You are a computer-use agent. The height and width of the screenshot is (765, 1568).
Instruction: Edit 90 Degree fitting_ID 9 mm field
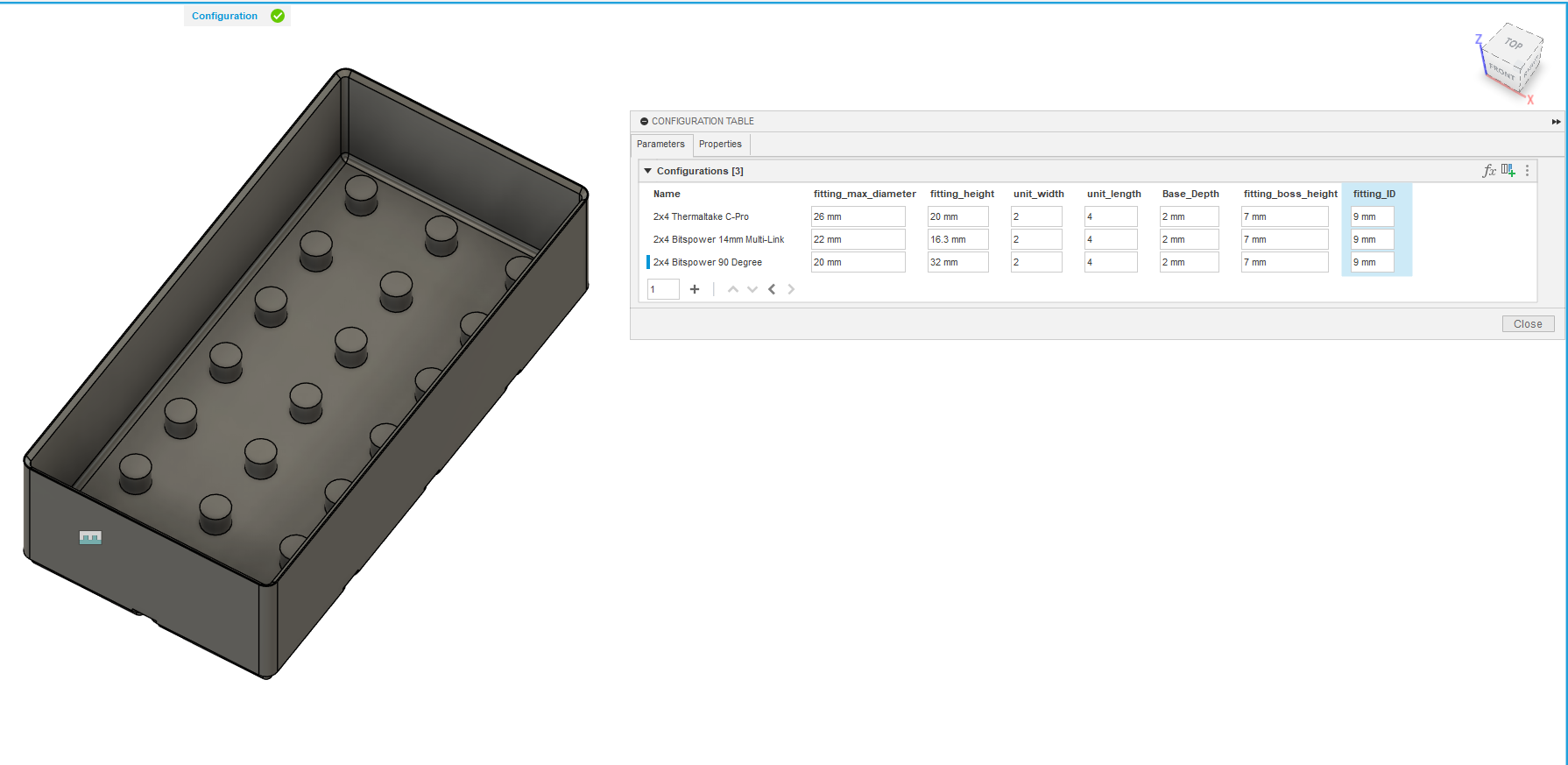tap(1373, 262)
